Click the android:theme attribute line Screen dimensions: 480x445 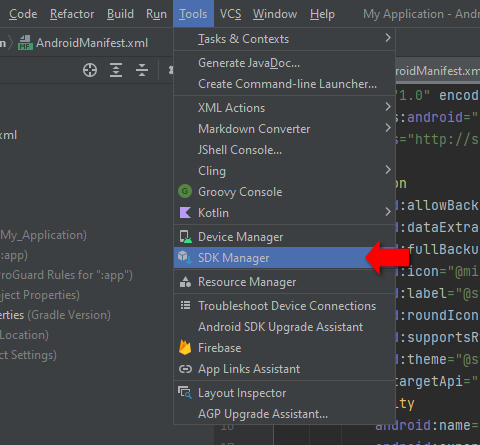point(438,360)
